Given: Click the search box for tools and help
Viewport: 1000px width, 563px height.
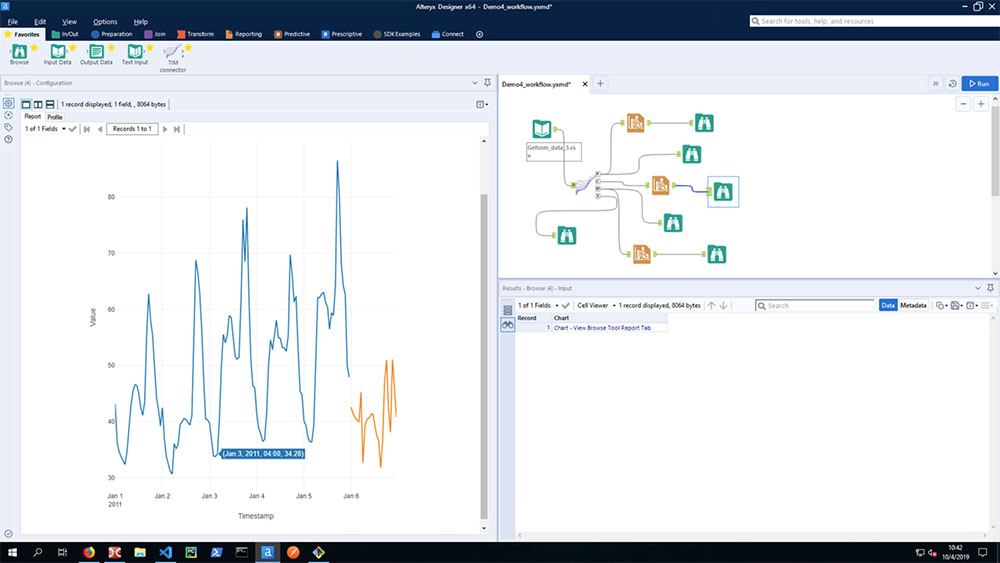Looking at the screenshot, I should coord(874,21).
